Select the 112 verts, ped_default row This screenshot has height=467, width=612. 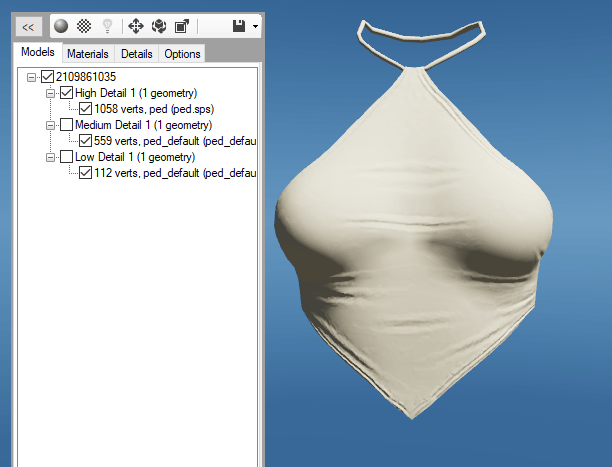(175, 173)
